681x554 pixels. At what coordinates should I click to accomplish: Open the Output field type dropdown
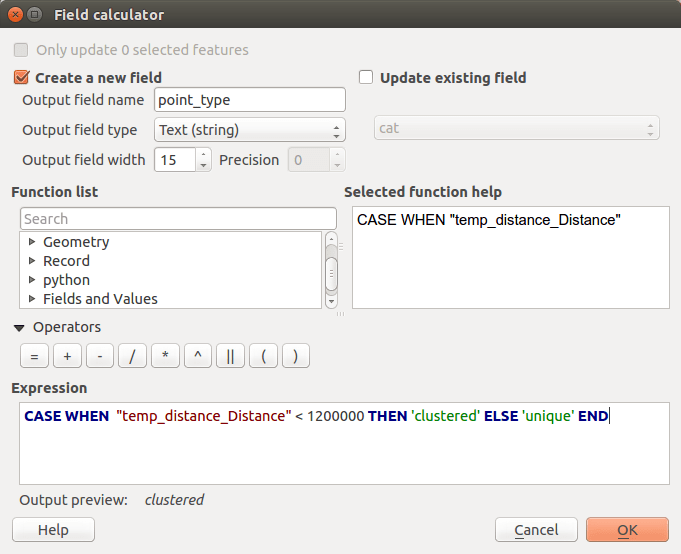coord(250,130)
